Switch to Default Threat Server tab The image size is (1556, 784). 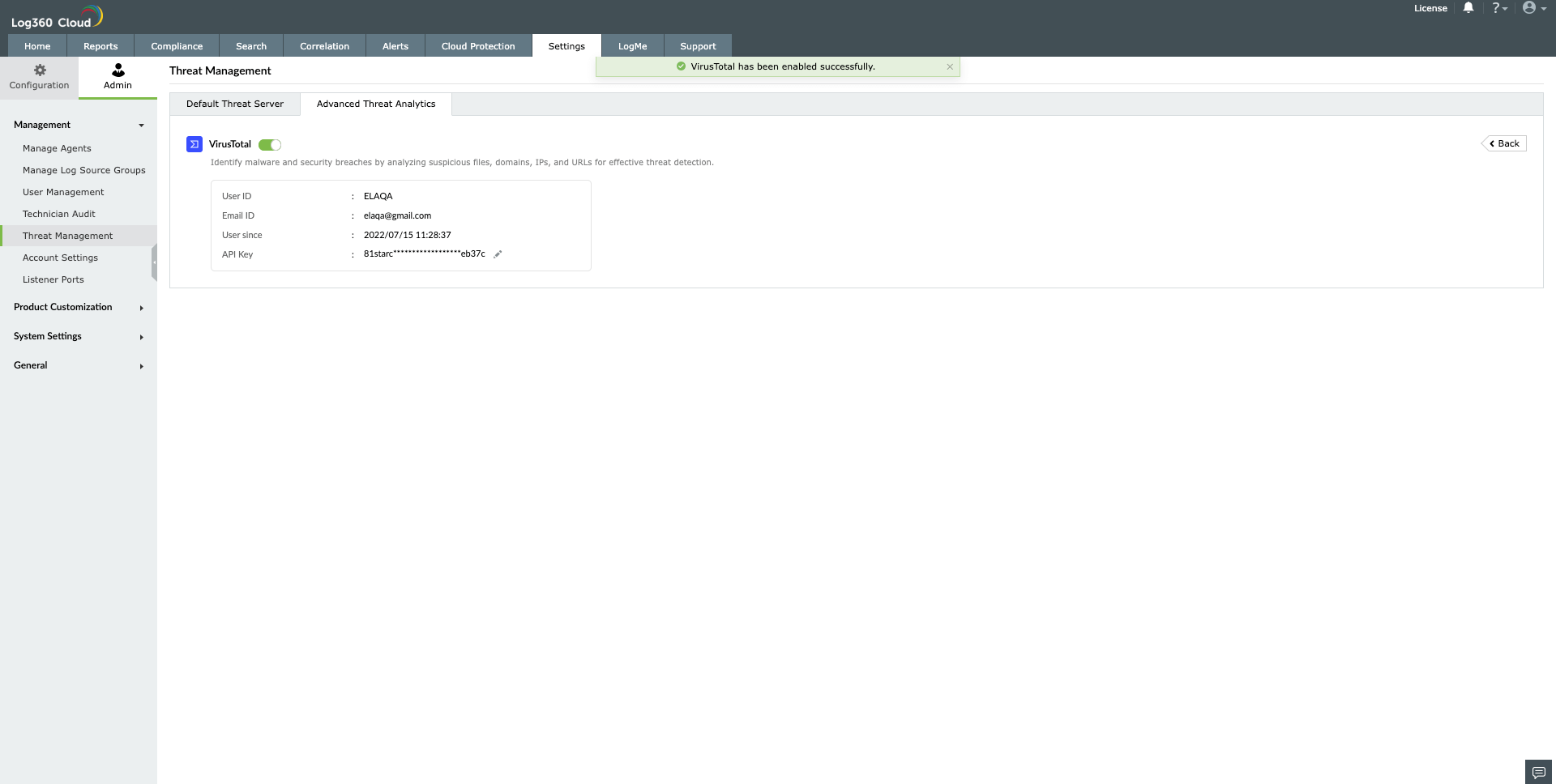pyautogui.click(x=235, y=104)
